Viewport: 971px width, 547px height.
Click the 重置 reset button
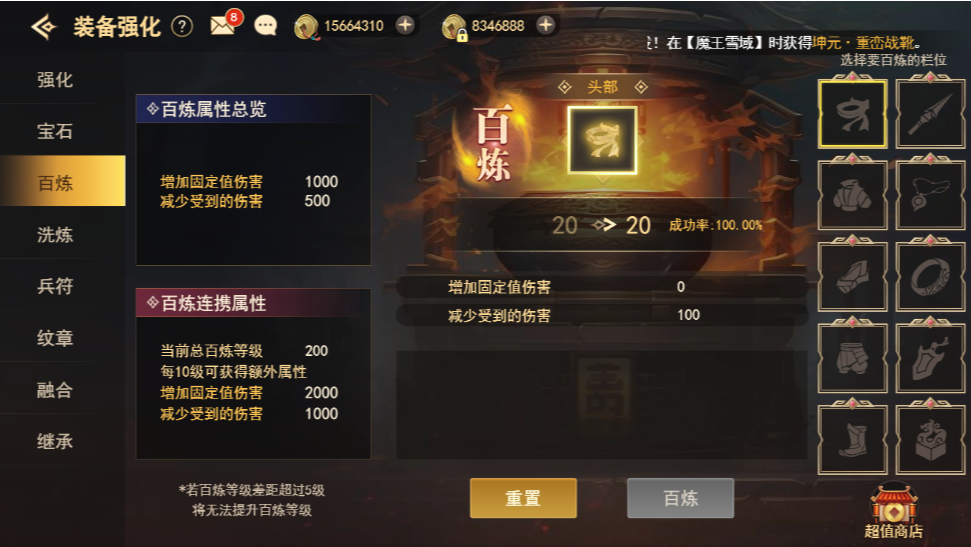(x=523, y=498)
